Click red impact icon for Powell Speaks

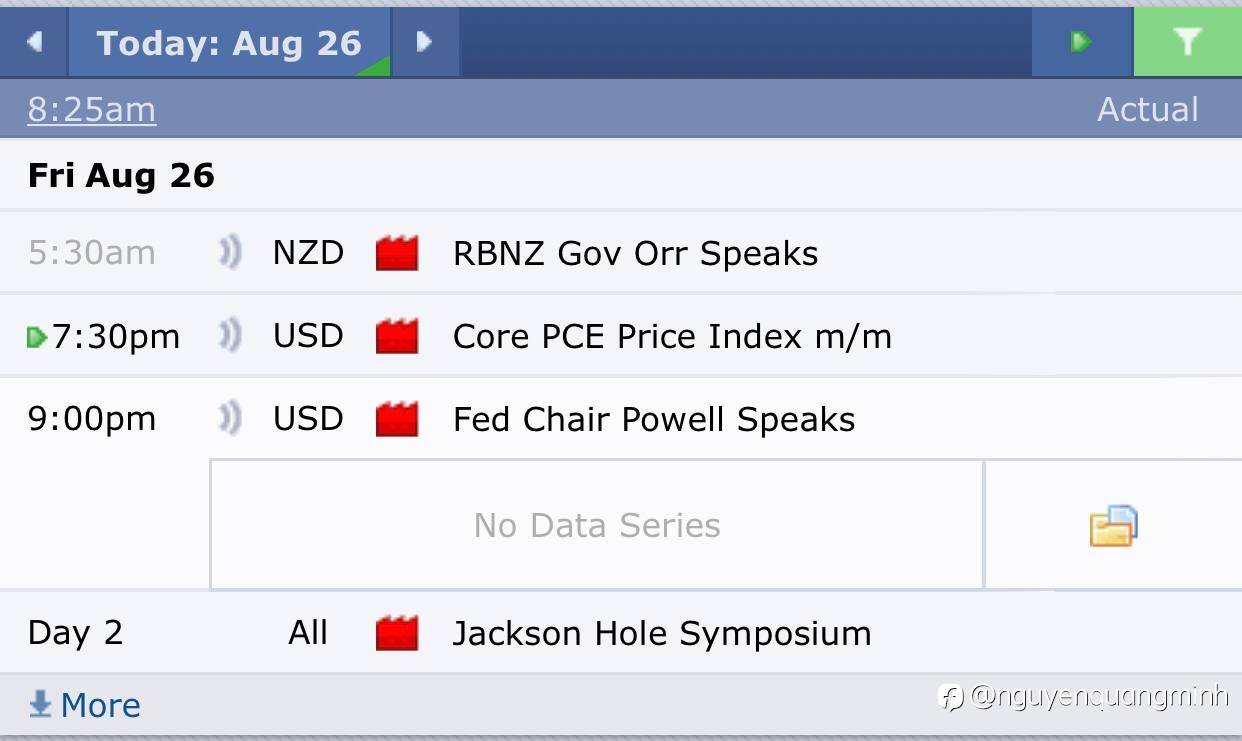click(397, 420)
